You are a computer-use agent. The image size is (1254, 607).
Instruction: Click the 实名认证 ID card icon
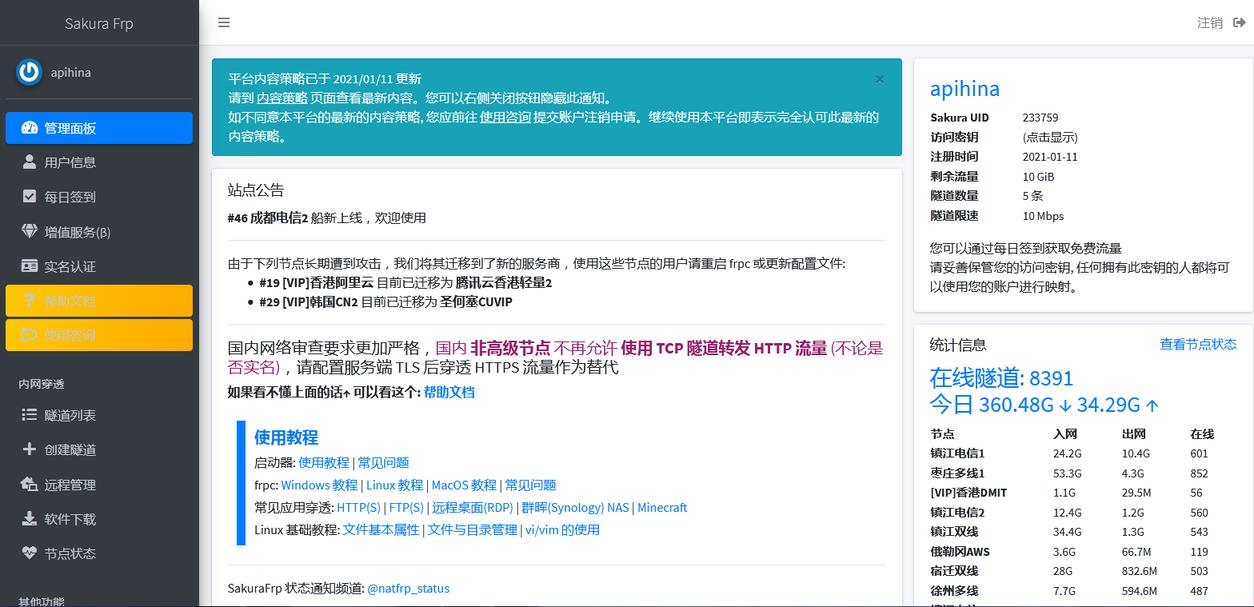29,266
